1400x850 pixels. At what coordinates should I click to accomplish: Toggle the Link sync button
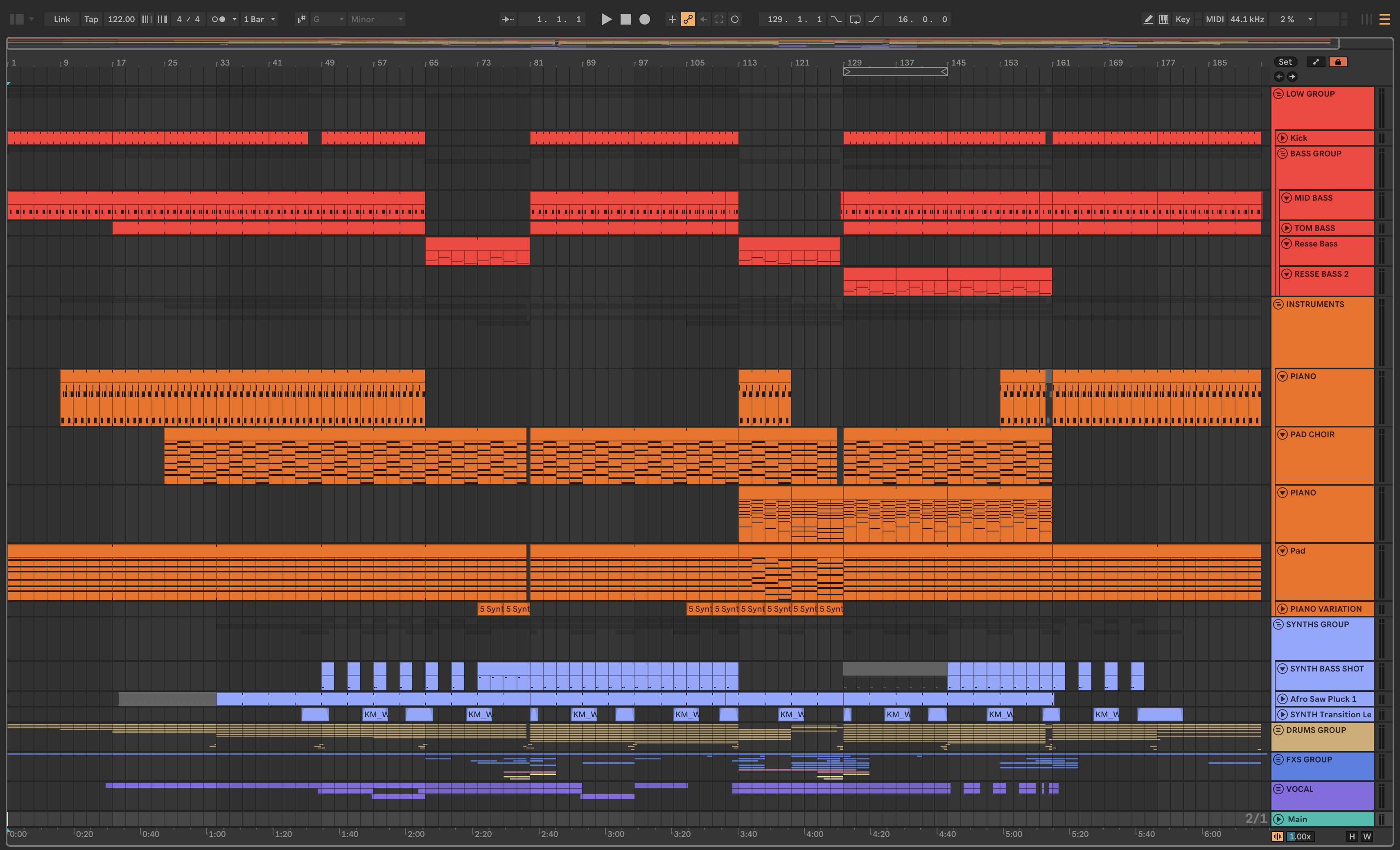[61, 19]
